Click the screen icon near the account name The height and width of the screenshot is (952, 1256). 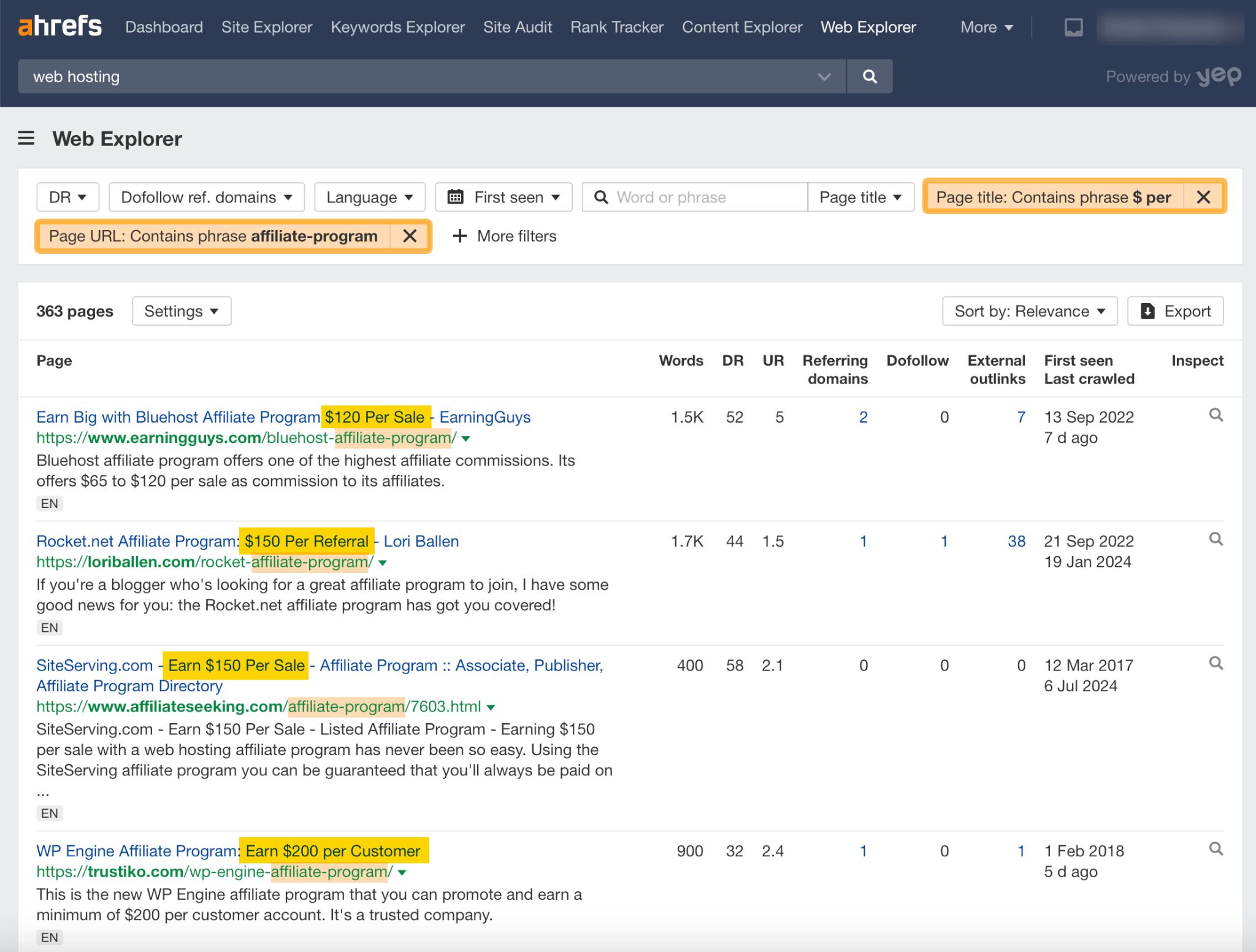[1073, 27]
